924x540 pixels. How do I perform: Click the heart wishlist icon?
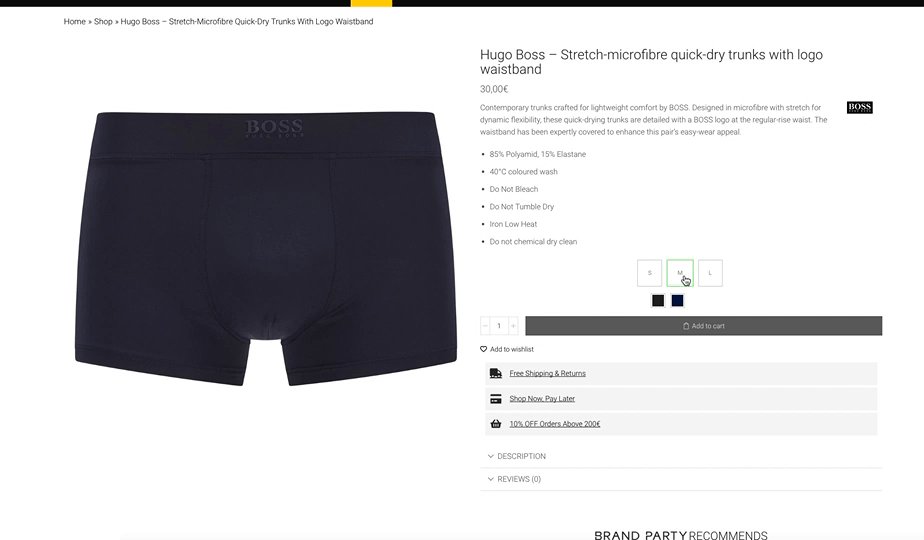point(483,349)
